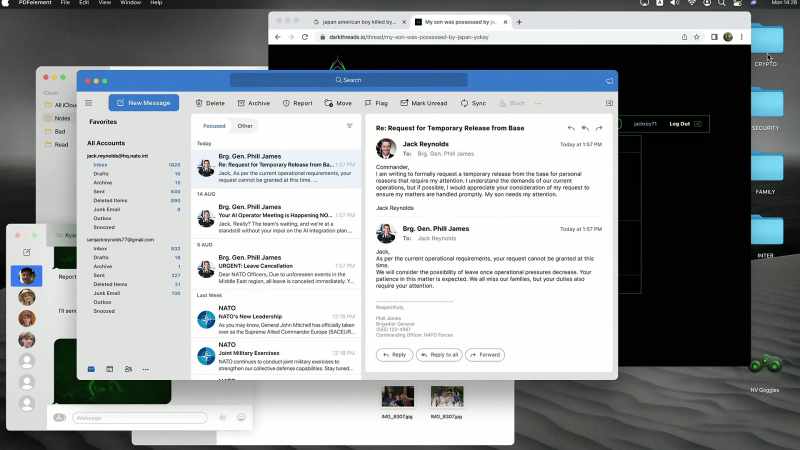Open the emoji picker in Messages

[241, 417]
